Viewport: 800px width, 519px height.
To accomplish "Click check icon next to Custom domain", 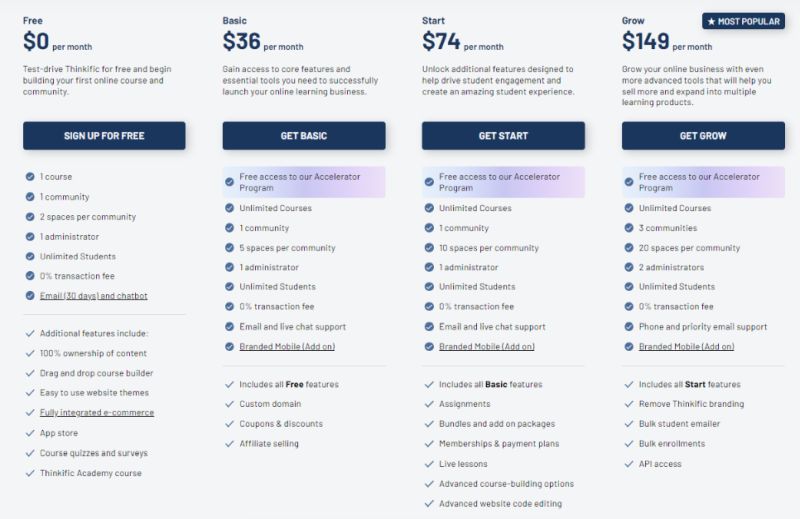I will (x=230, y=404).
